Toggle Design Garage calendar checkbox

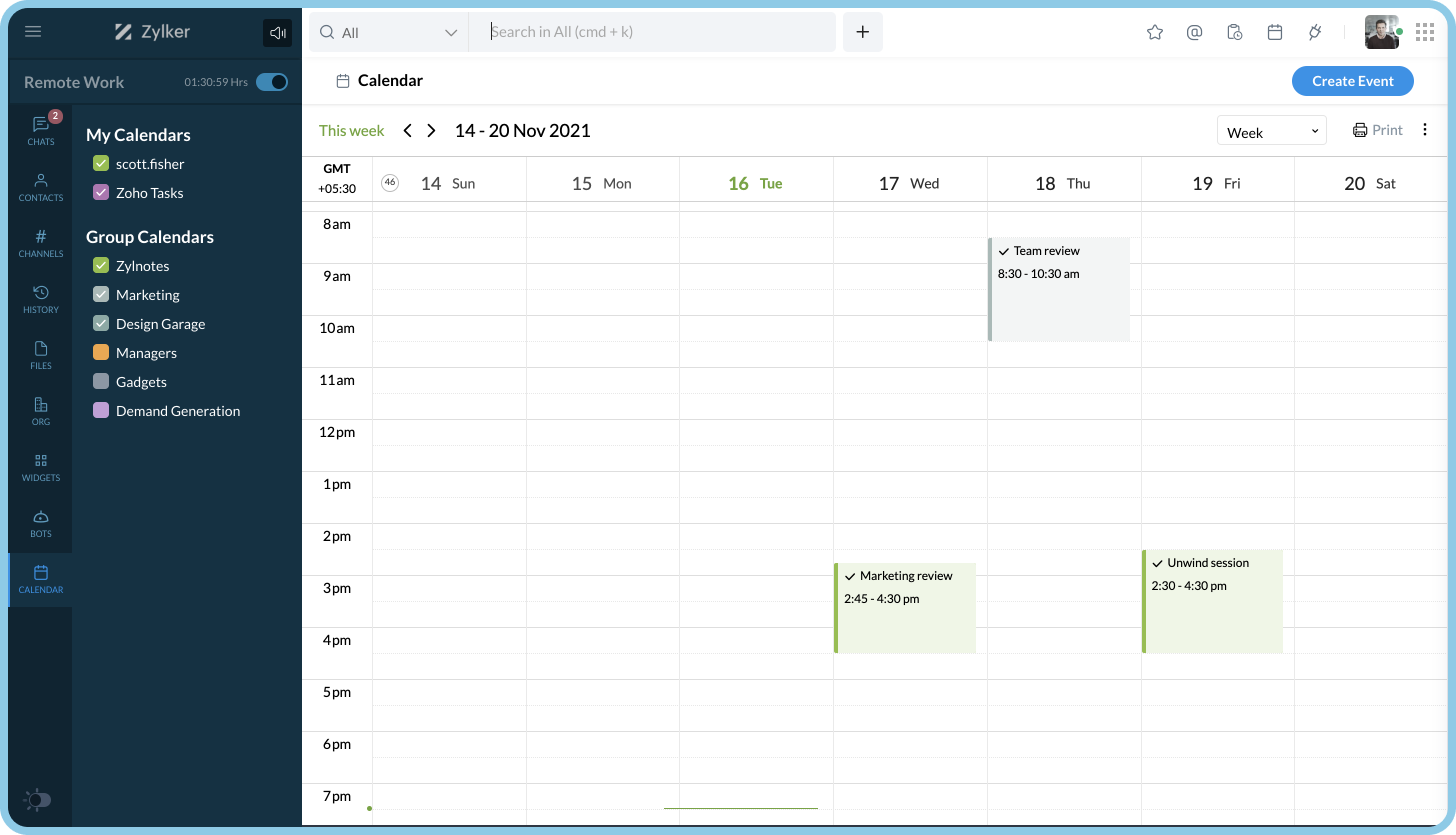click(101, 323)
